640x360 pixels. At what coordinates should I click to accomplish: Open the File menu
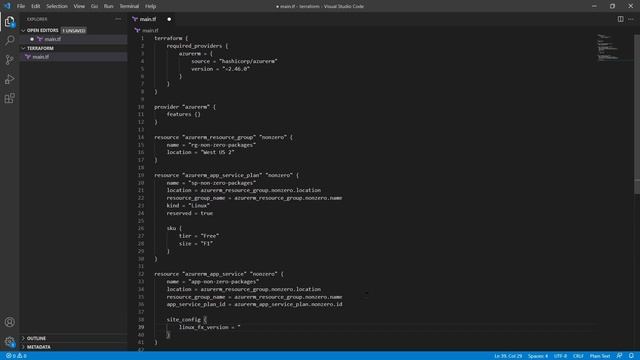click(21, 6)
